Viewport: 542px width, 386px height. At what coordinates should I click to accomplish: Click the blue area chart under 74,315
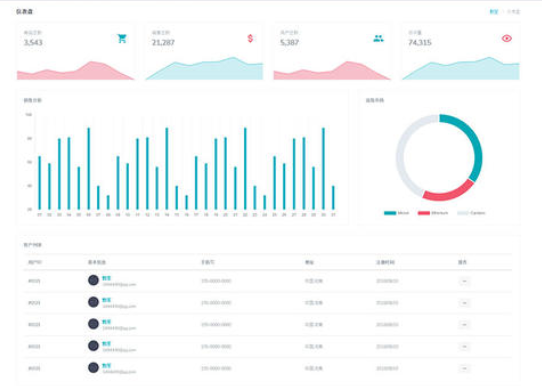pyautogui.click(x=460, y=69)
